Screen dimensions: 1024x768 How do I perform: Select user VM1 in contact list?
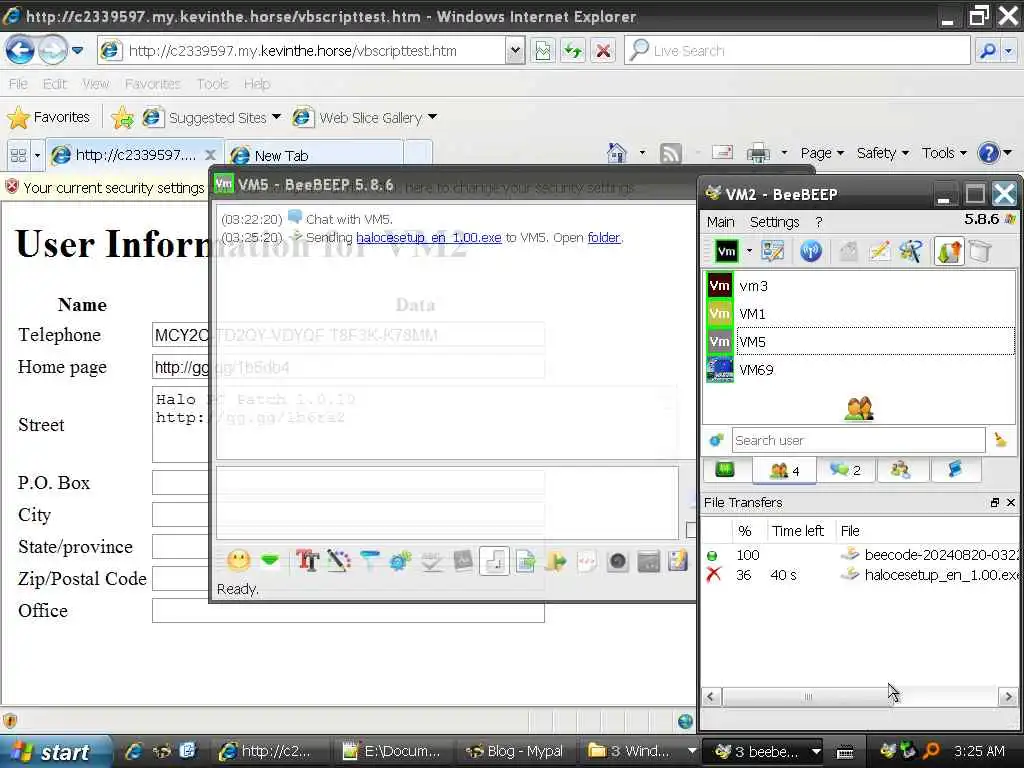(x=861, y=313)
